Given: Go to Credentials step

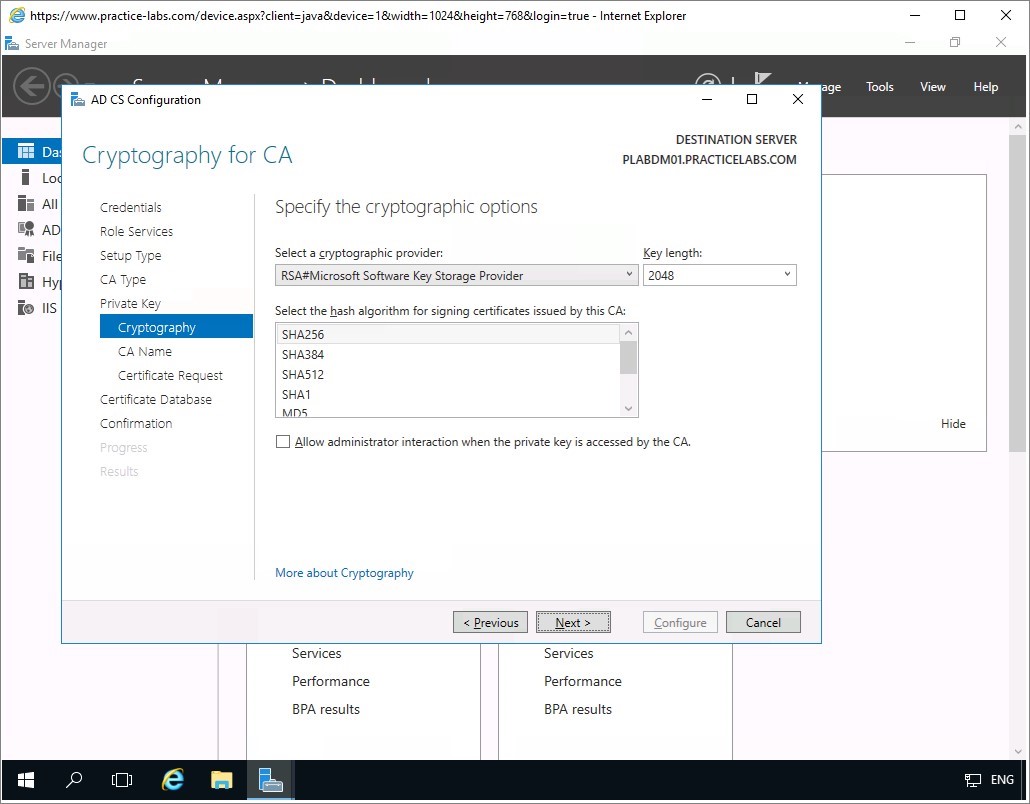Looking at the screenshot, I should point(130,207).
